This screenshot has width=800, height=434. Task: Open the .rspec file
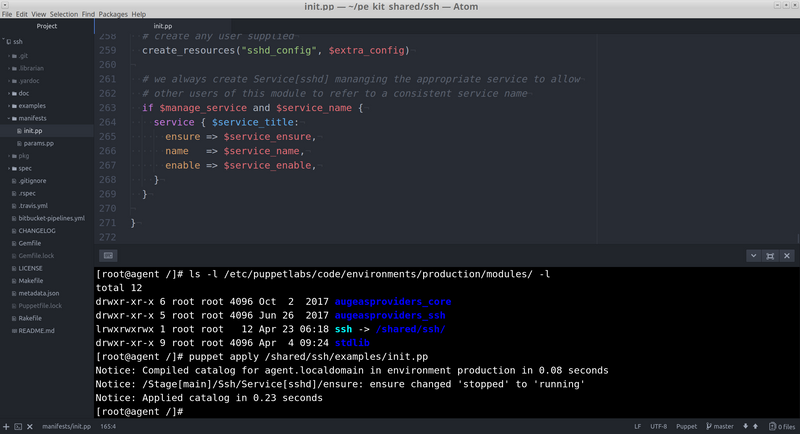coord(27,194)
